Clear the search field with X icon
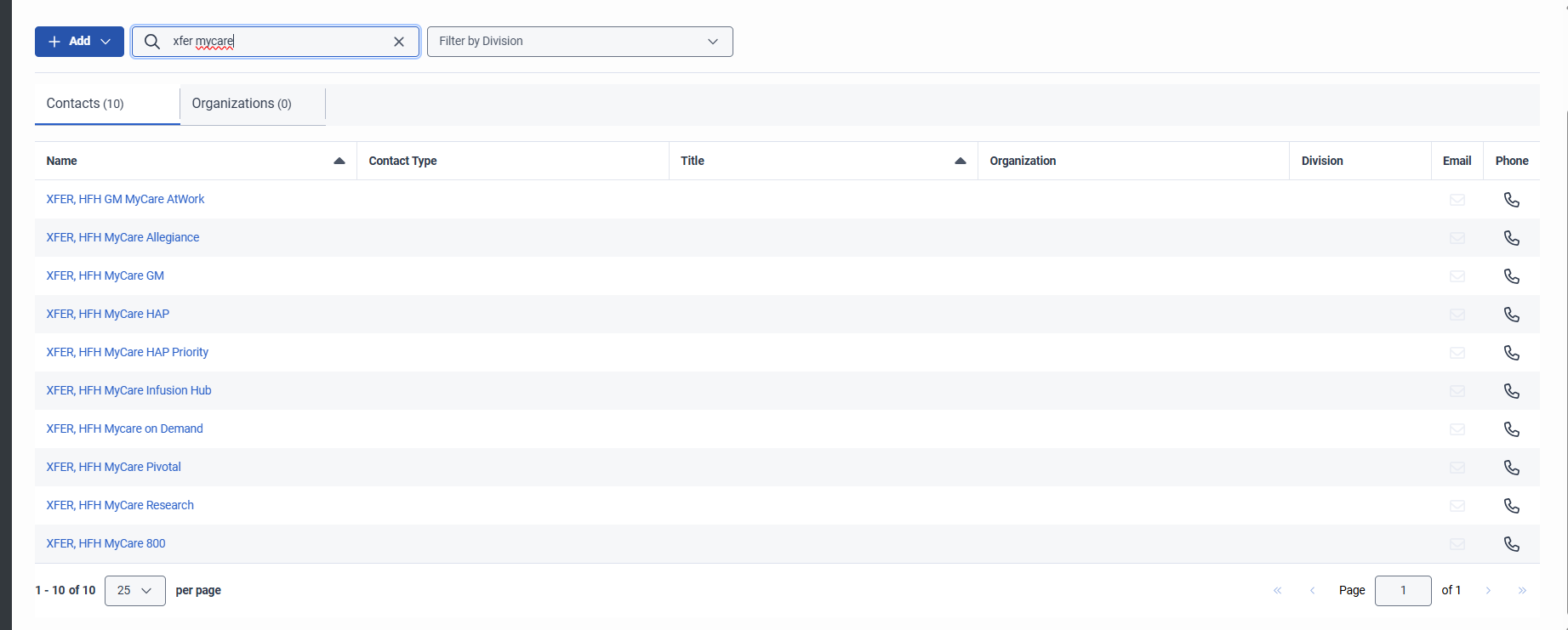 tap(399, 42)
